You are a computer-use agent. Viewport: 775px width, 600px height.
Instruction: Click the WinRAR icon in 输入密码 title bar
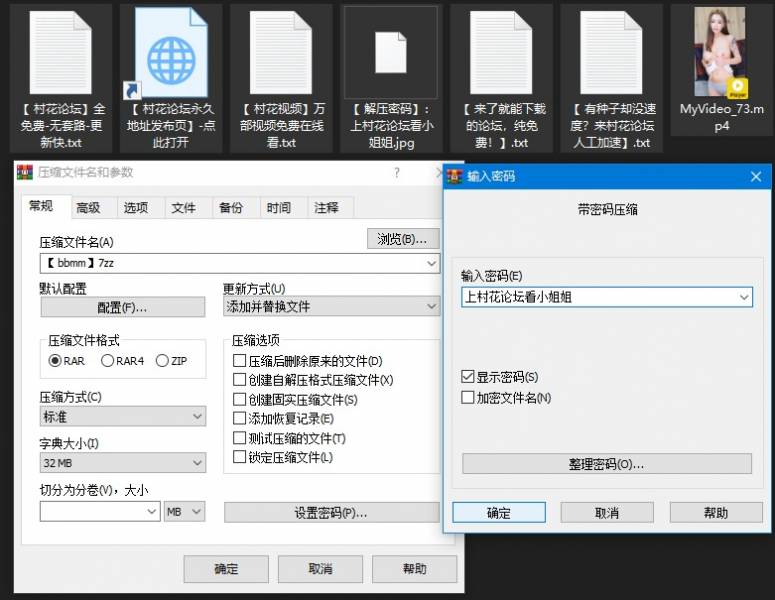(454, 176)
